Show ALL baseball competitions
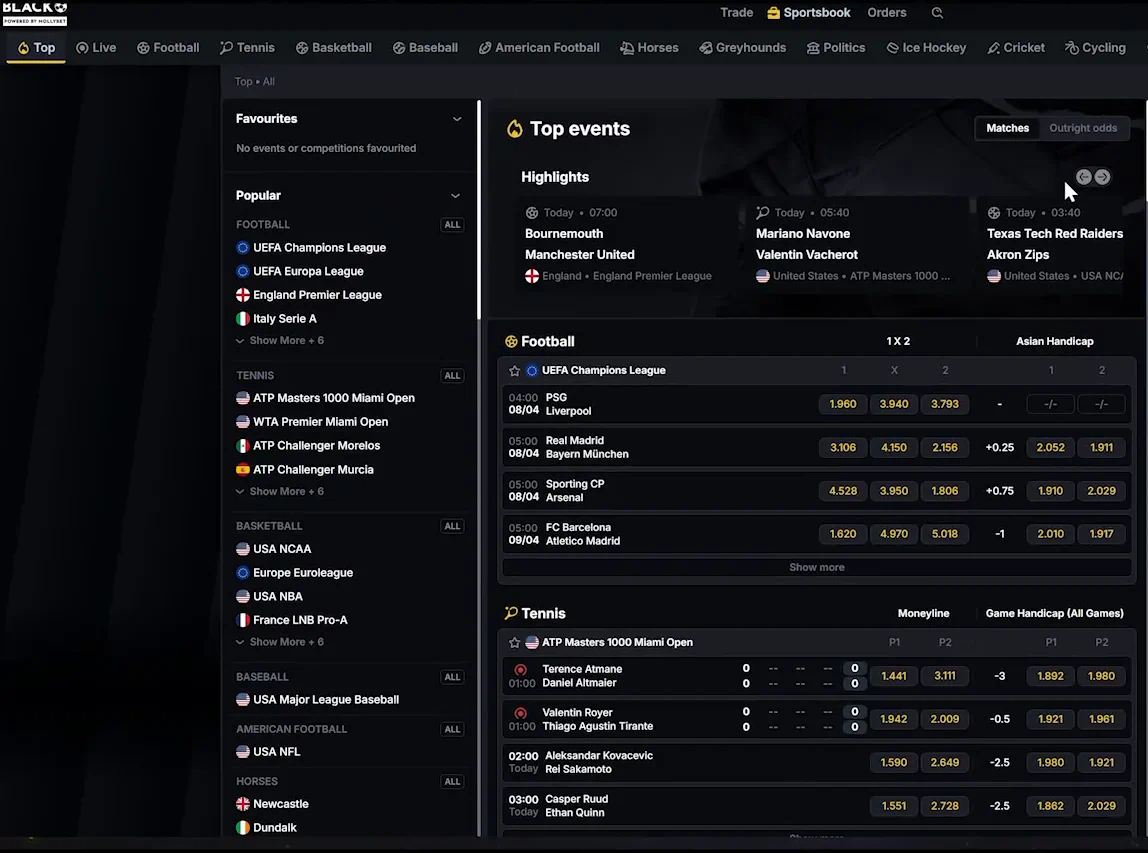1148x853 pixels. click(452, 677)
